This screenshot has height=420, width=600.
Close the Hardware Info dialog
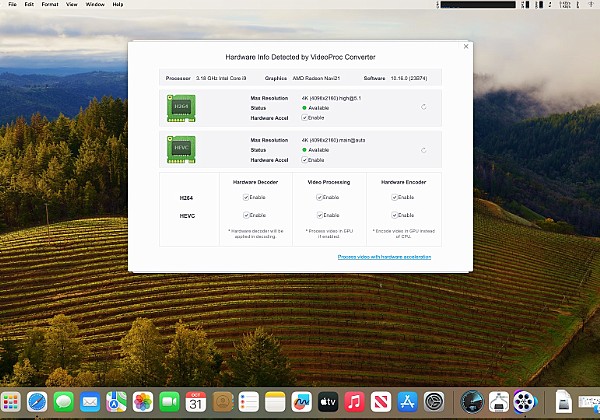[465, 46]
